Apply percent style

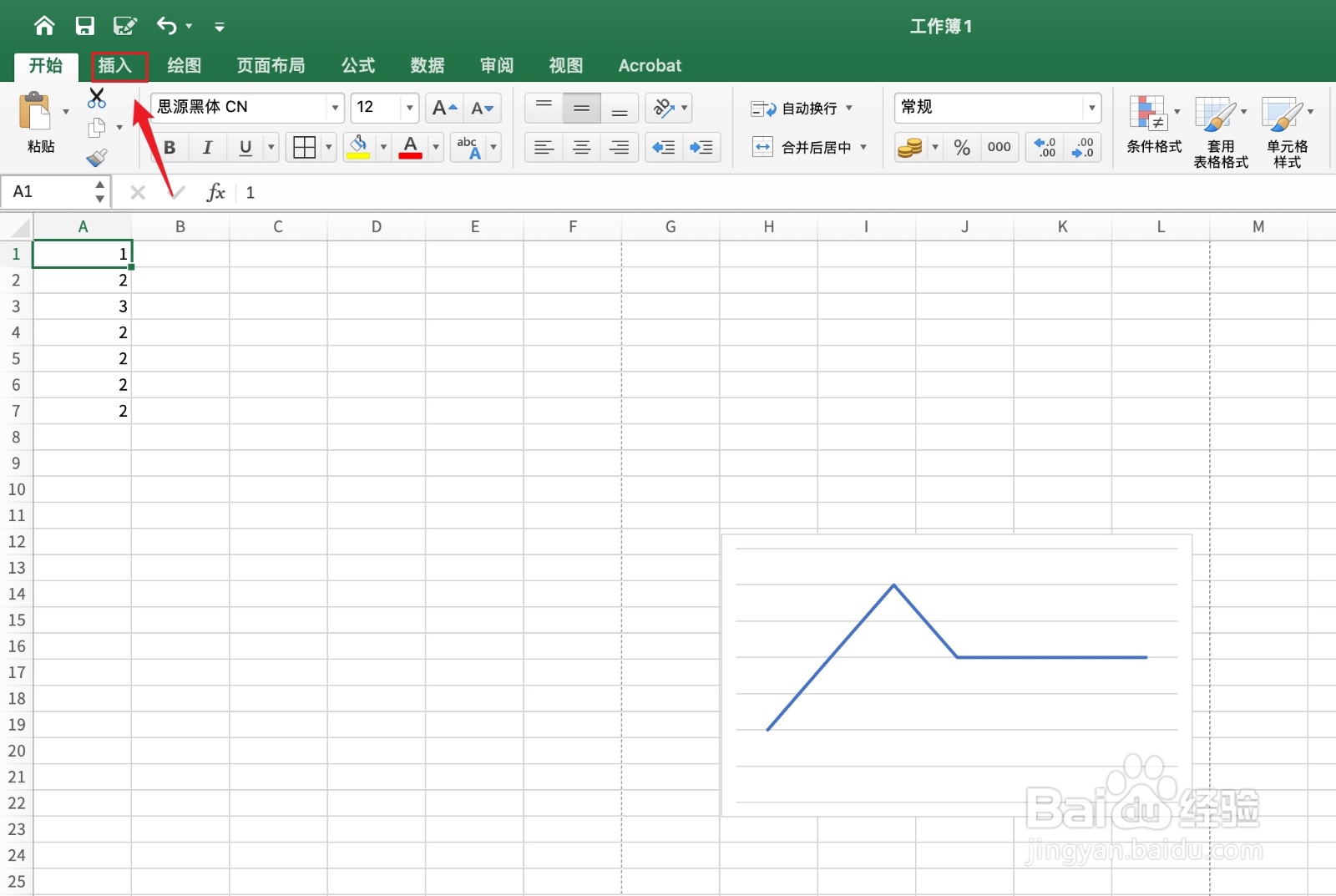click(962, 148)
